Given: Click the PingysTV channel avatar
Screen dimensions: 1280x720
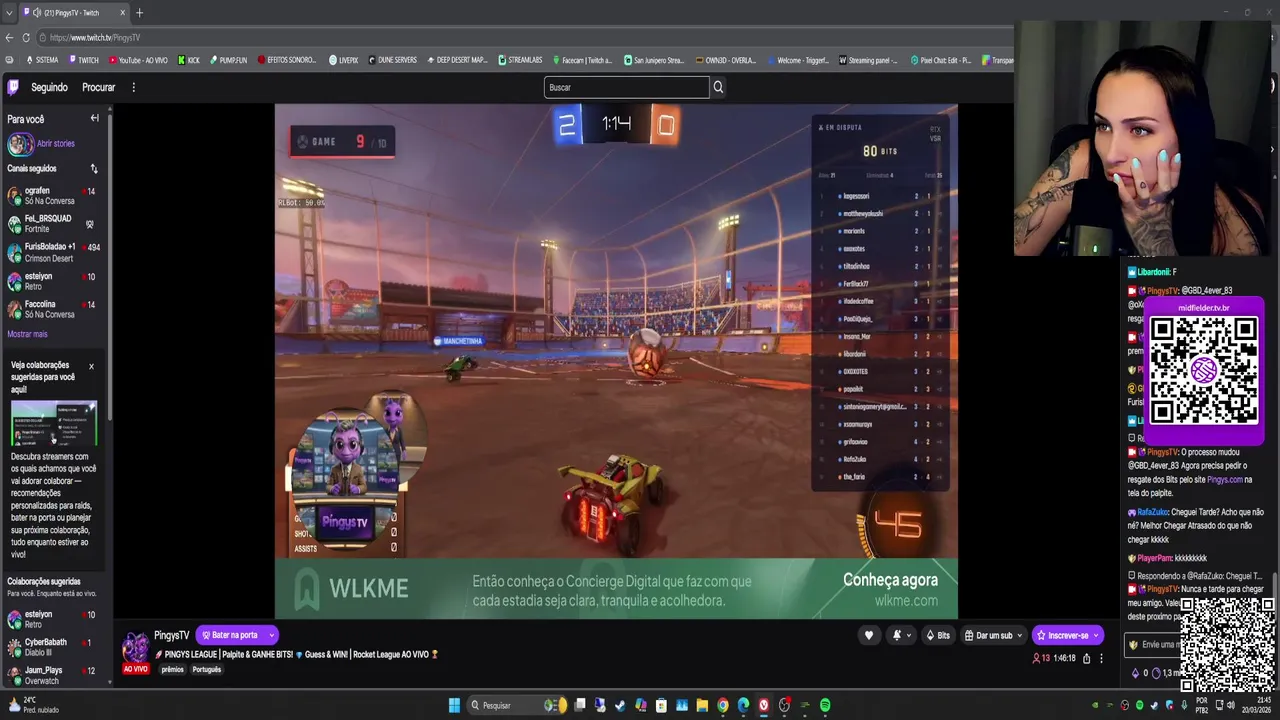Looking at the screenshot, I should pyautogui.click(x=135, y=647).
